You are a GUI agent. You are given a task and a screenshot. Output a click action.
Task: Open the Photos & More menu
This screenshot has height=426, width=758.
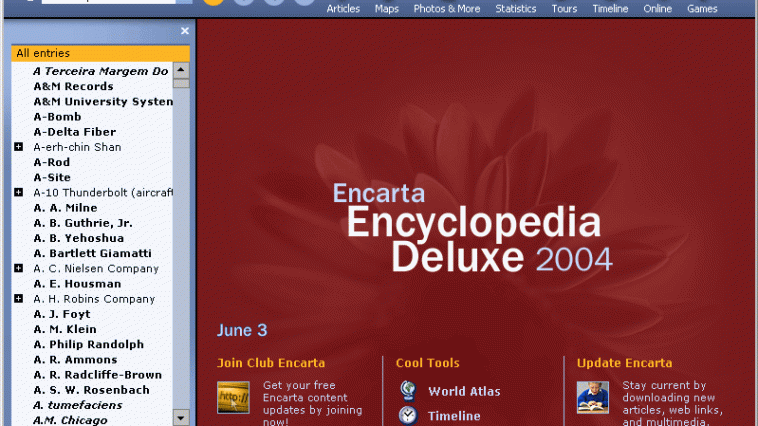(x=447, y=9)
